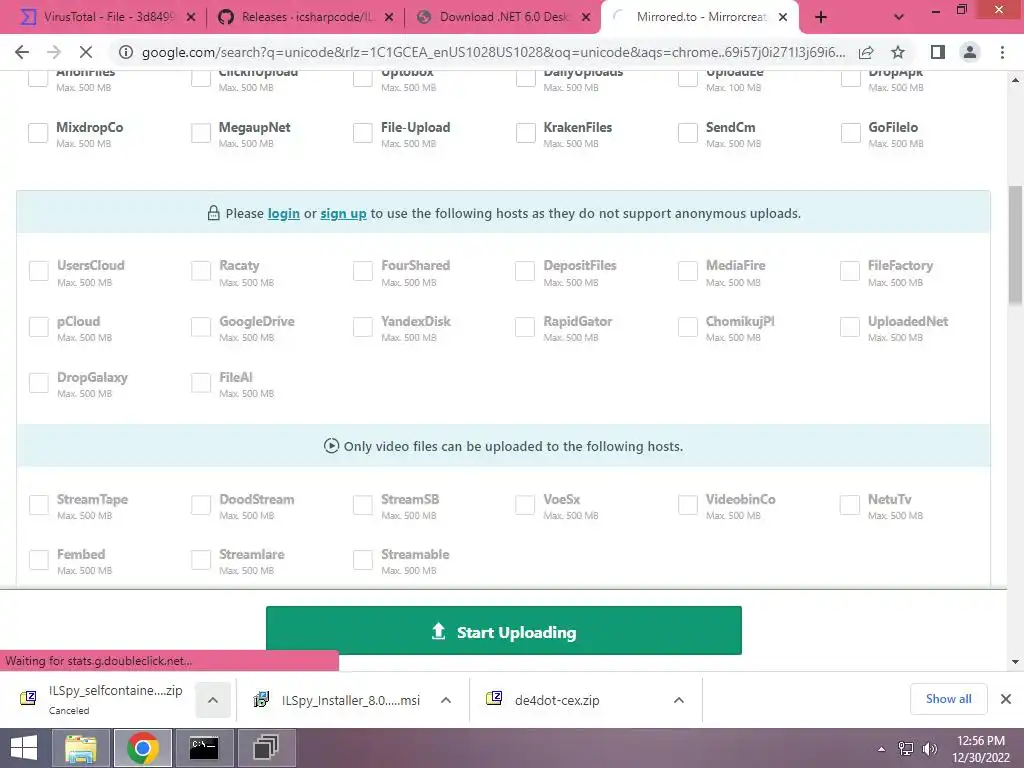
Task: Tick the StreamTape checkbox
Action: pos(39,505)
